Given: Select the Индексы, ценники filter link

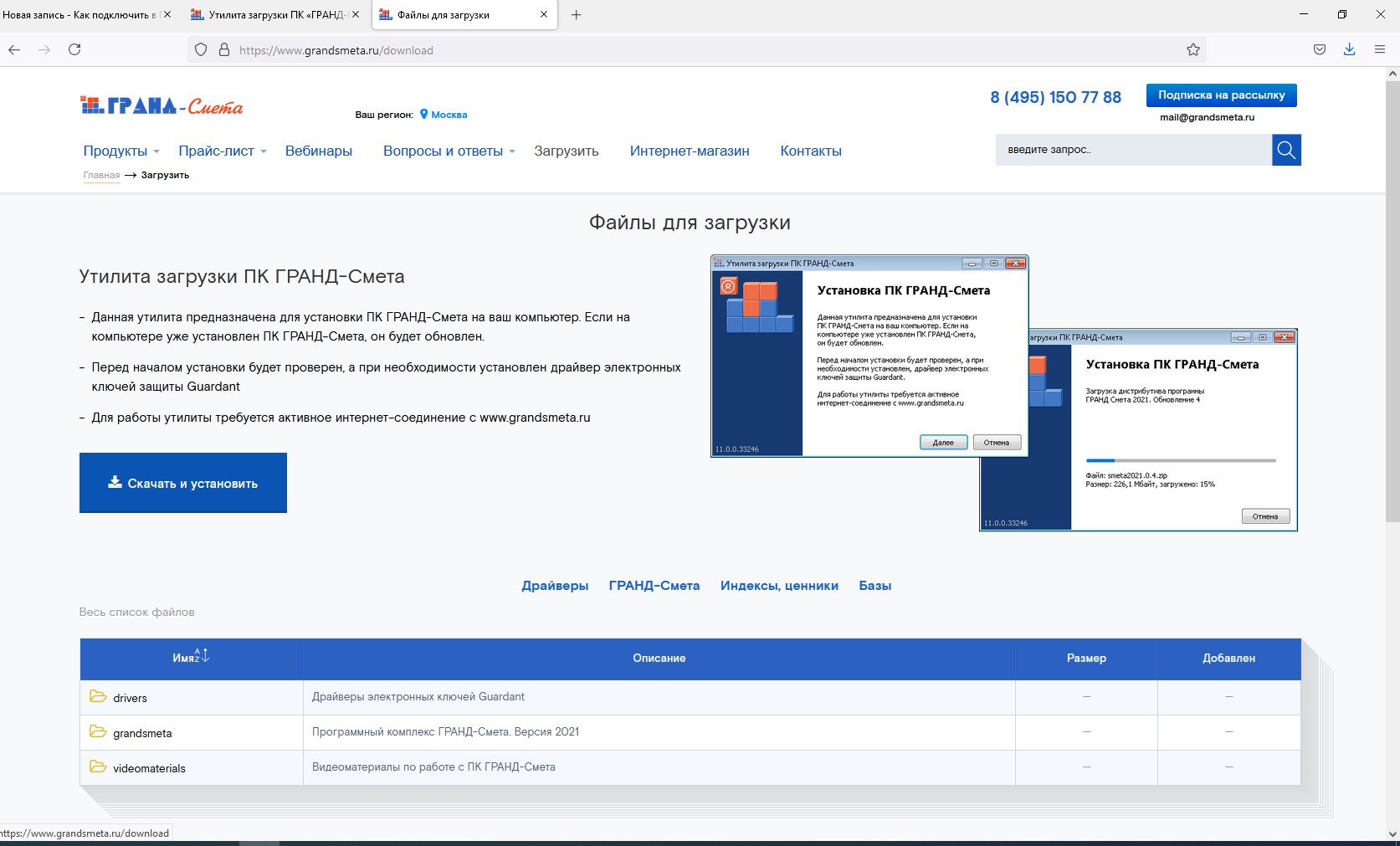Looking at the screenshot, I should (778, 586).
